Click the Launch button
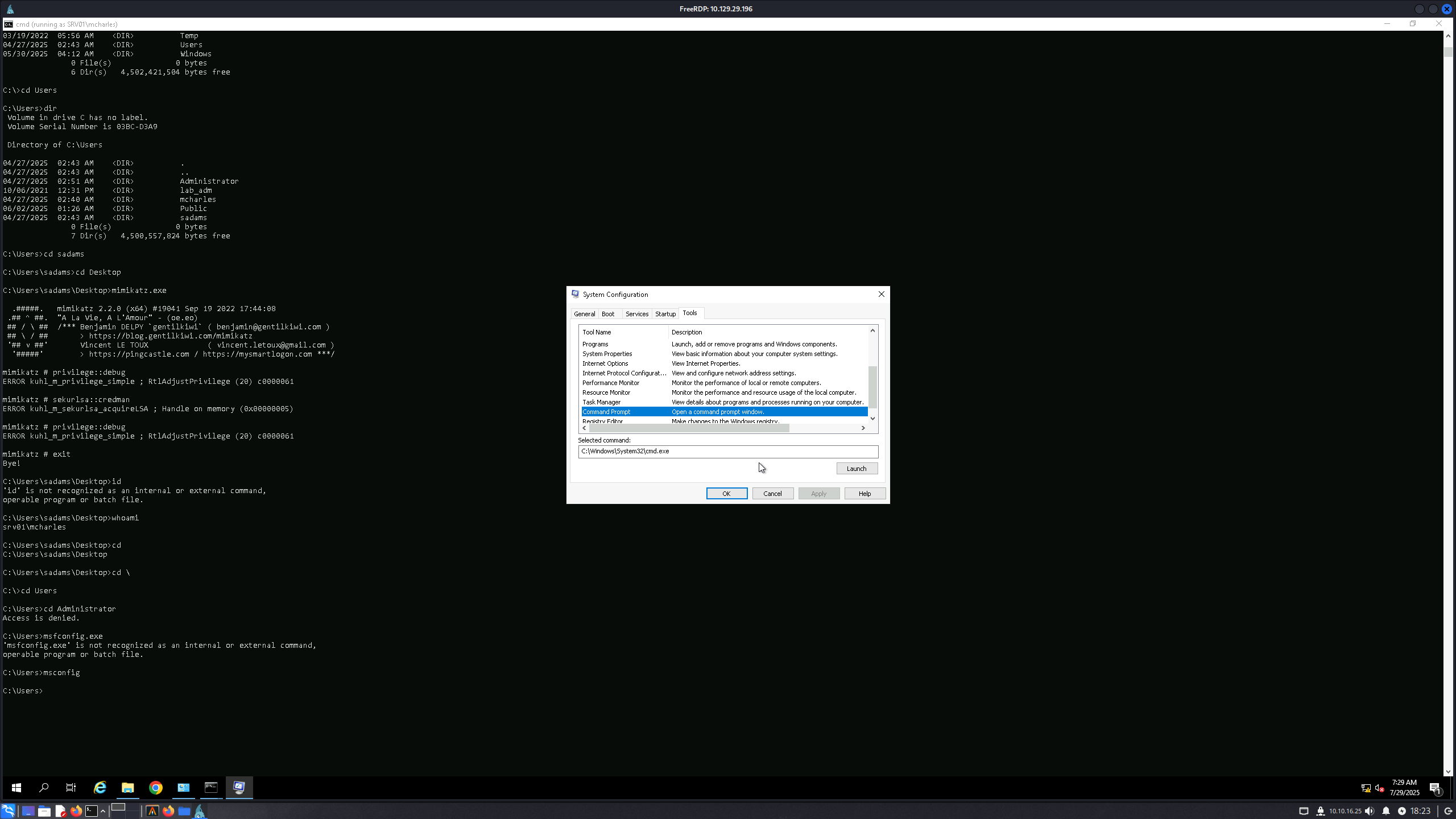The image size is (1456, 819). point(856,469)
